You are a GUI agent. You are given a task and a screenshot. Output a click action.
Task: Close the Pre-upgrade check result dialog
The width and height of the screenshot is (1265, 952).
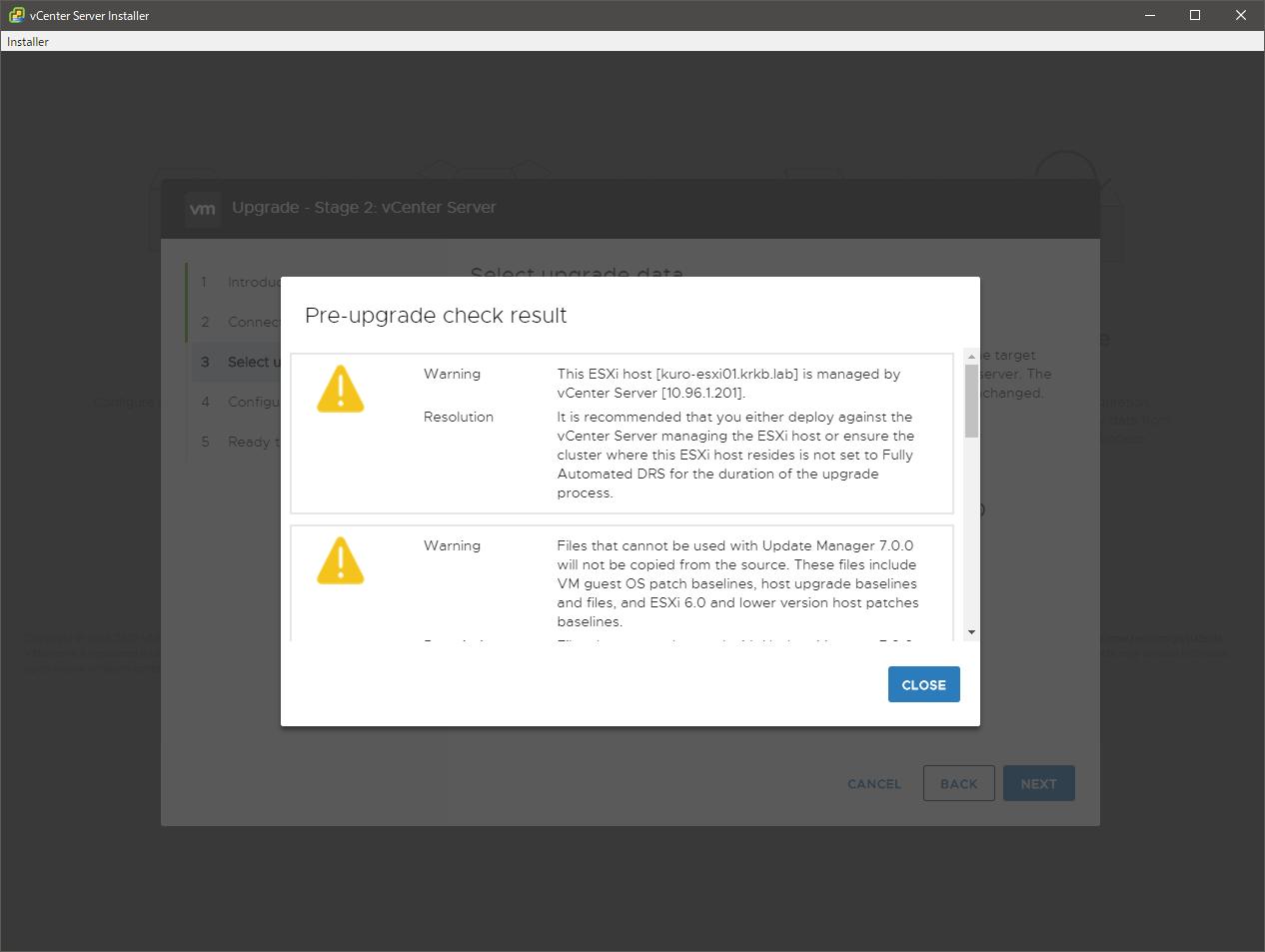(x=923, y=684)
